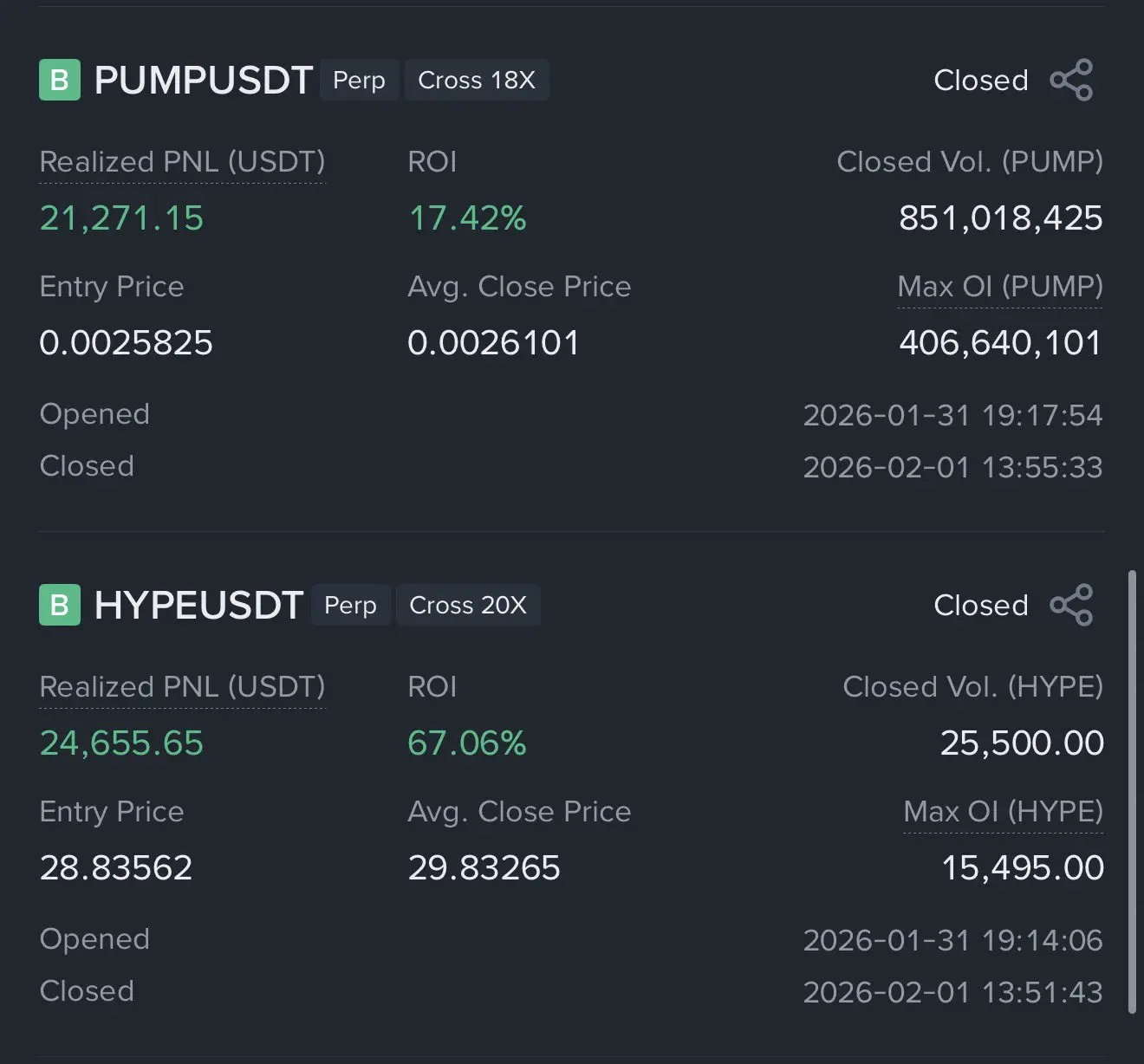Click the vertical scrollbar on the right
This screenshot has height=1064, width=1144.
pyautogui.click(x=1131, y=790)
